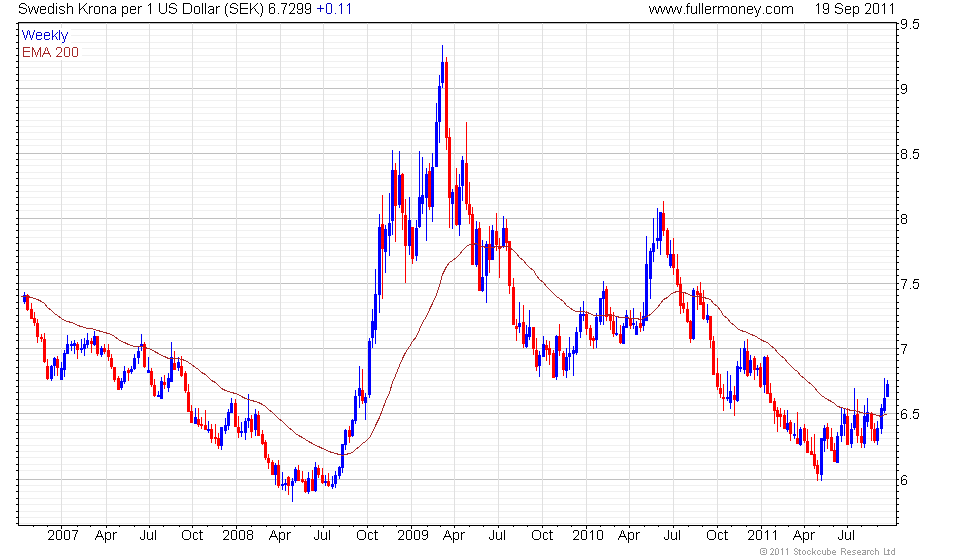The image size is (980, 560).
Task: Click 'Apr' label following 2007
Action: (106, 536)
